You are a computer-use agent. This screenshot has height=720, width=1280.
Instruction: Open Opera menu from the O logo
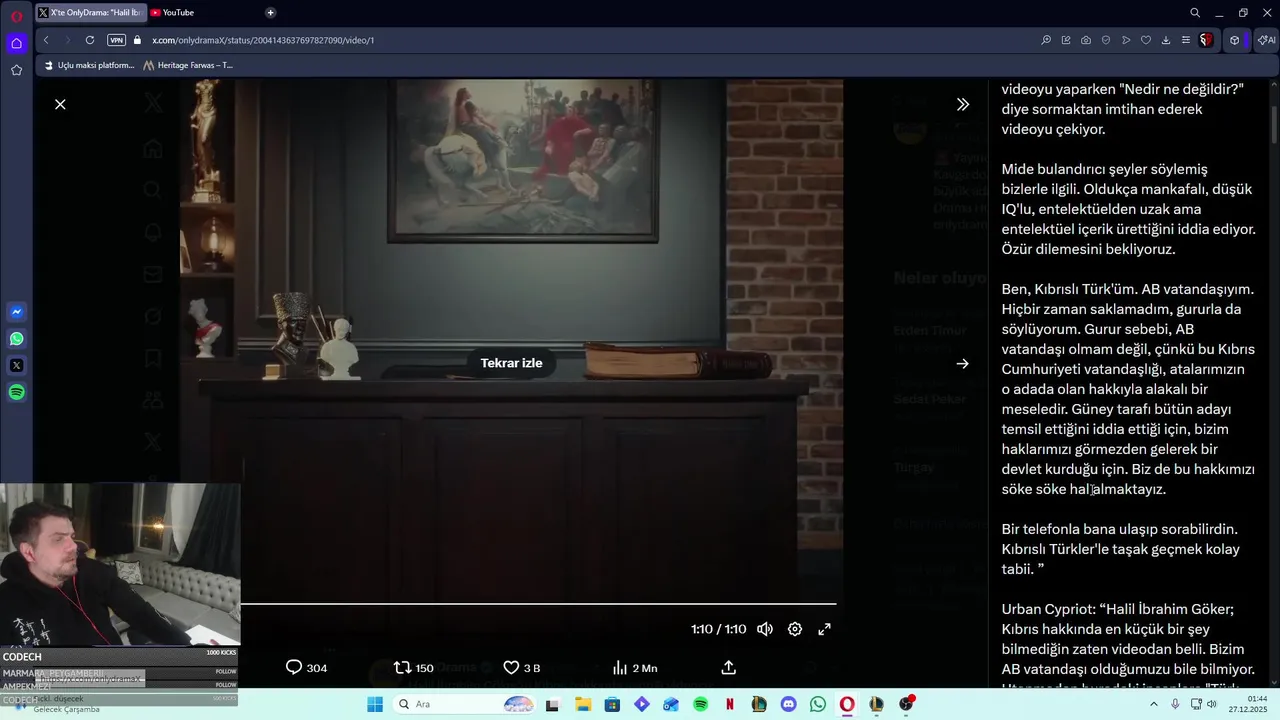[16, 15]
